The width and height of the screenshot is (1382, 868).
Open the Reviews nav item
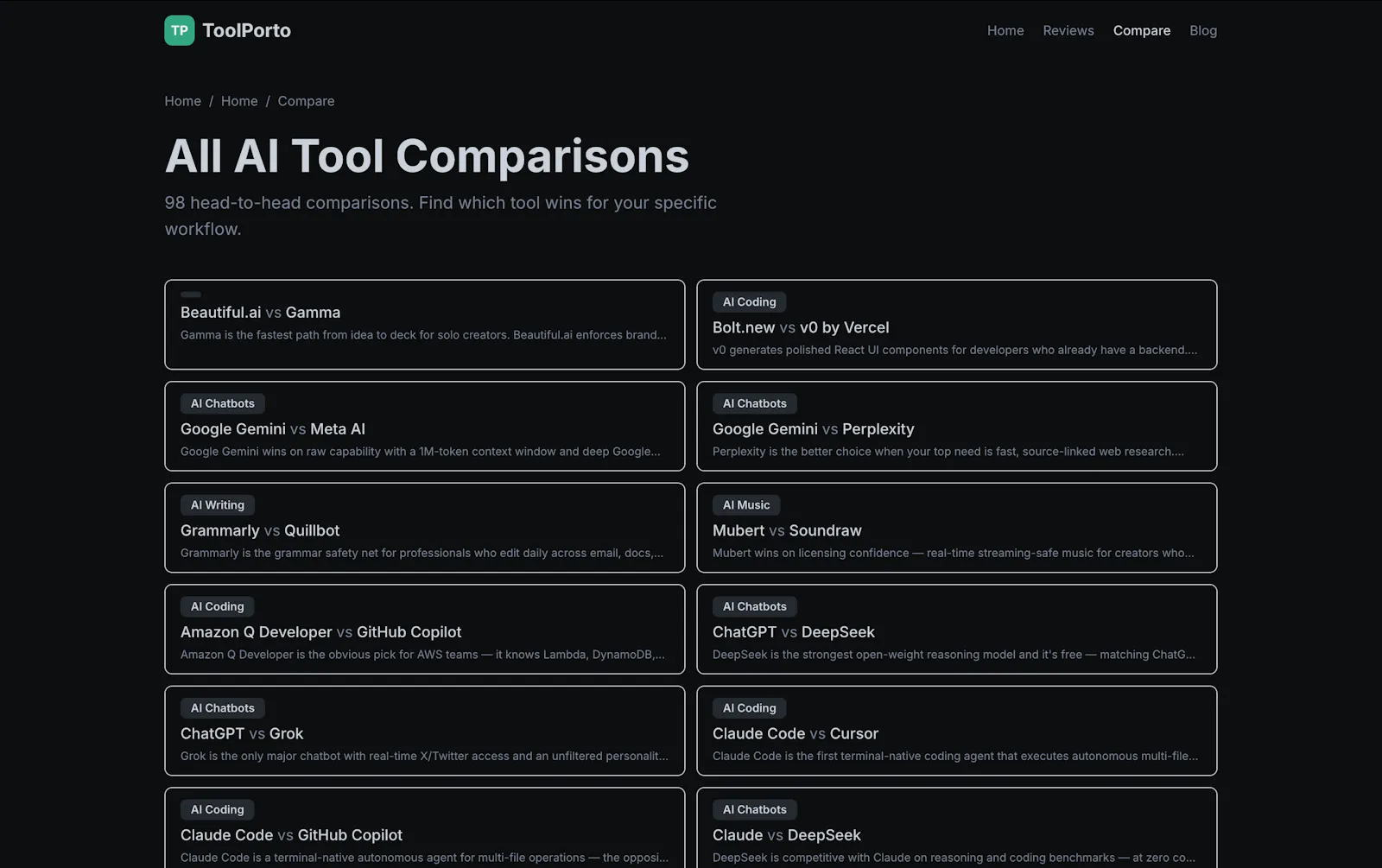[1068, 30]
